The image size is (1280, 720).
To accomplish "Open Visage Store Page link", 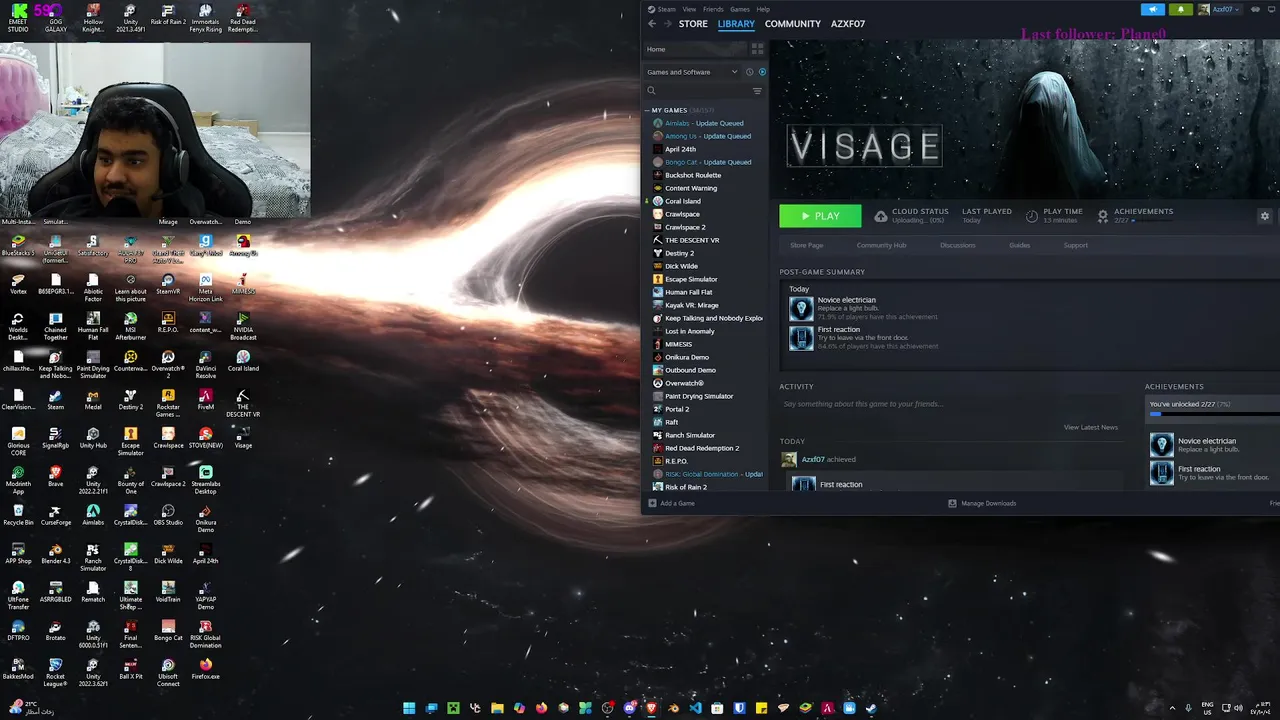I will point(807,245).
